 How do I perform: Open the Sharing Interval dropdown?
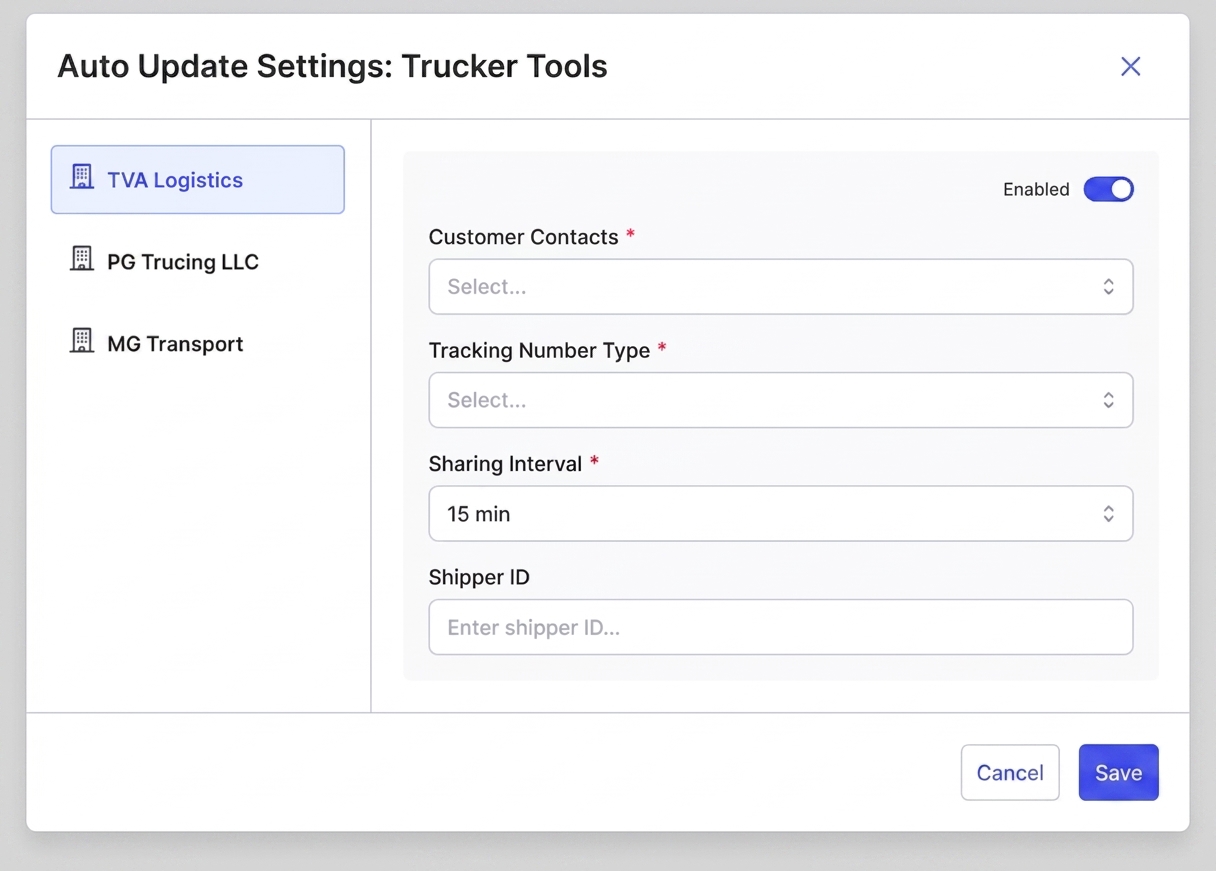(x=780, y=514)
